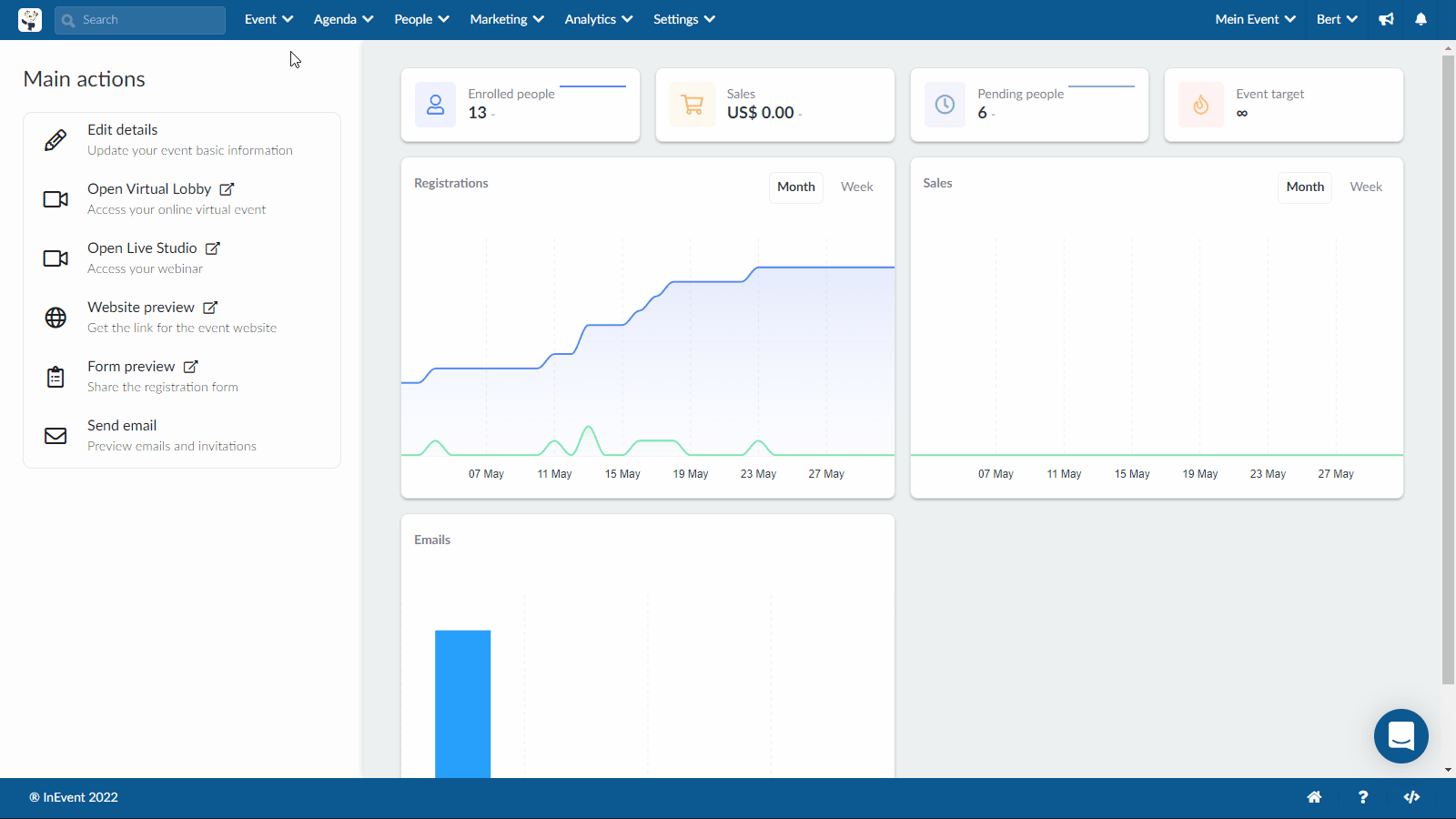Screen dimensions: 1456x819
Task: Expand the Agenda menu
Action: (343, 19)
